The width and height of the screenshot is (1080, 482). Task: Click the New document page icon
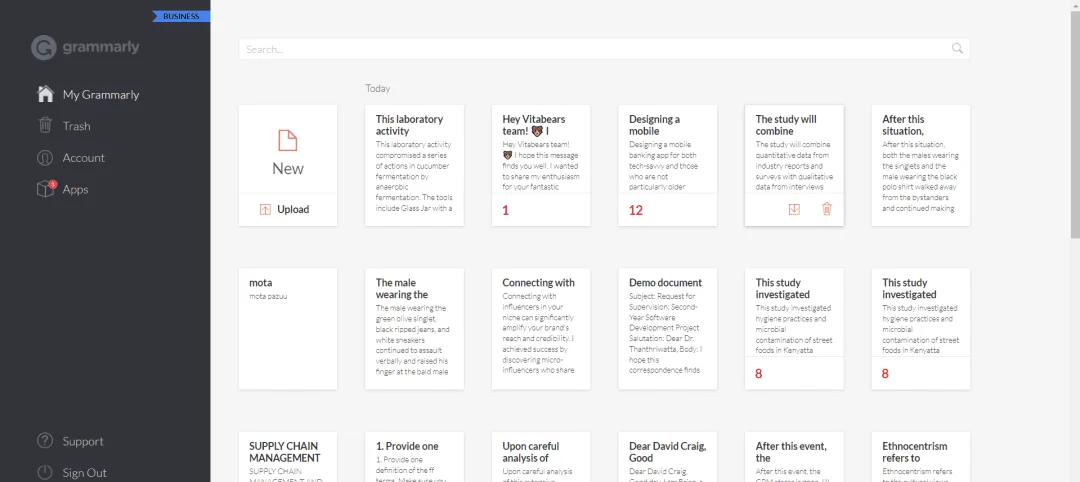pyautogui.click(x=288, y=140)
